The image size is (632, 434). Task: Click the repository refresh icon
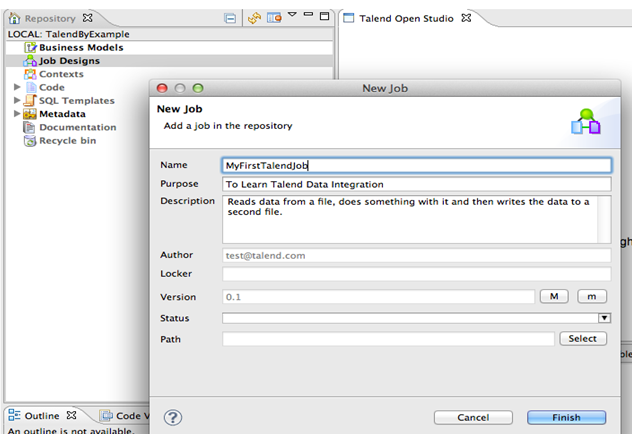254,18
